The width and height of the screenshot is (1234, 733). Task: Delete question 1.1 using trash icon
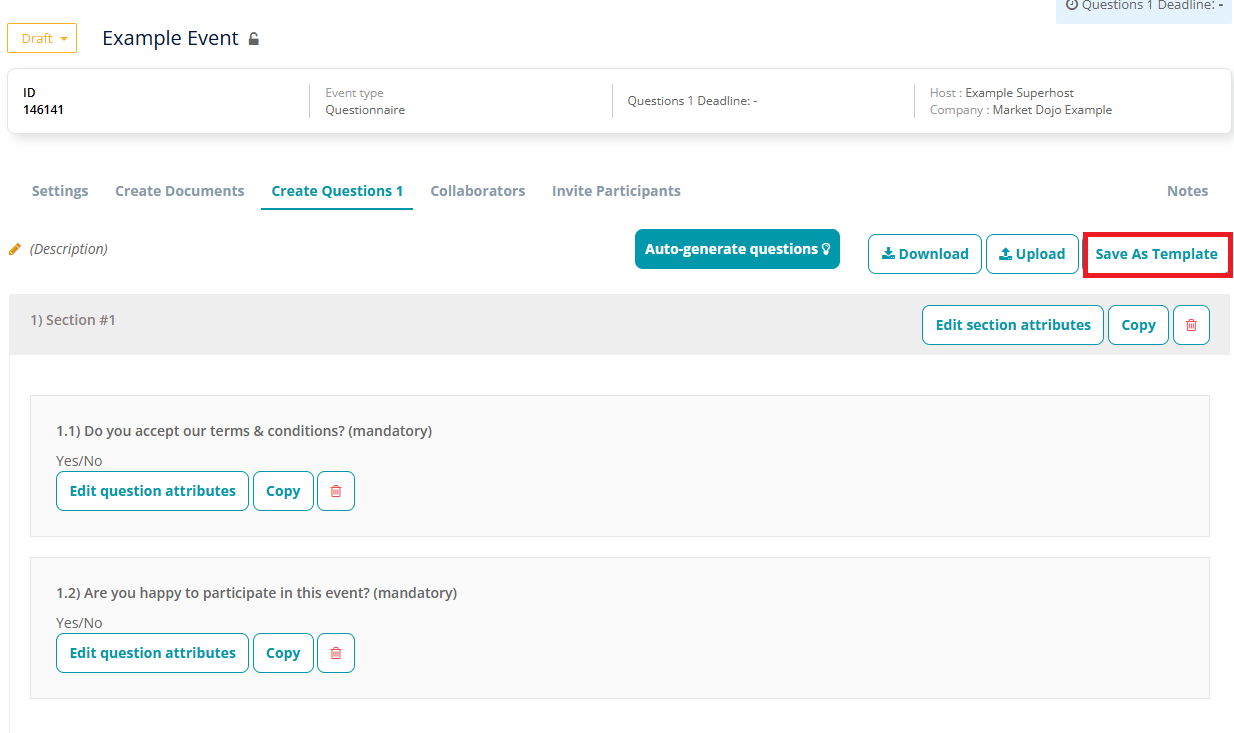[x=336, y=491]
